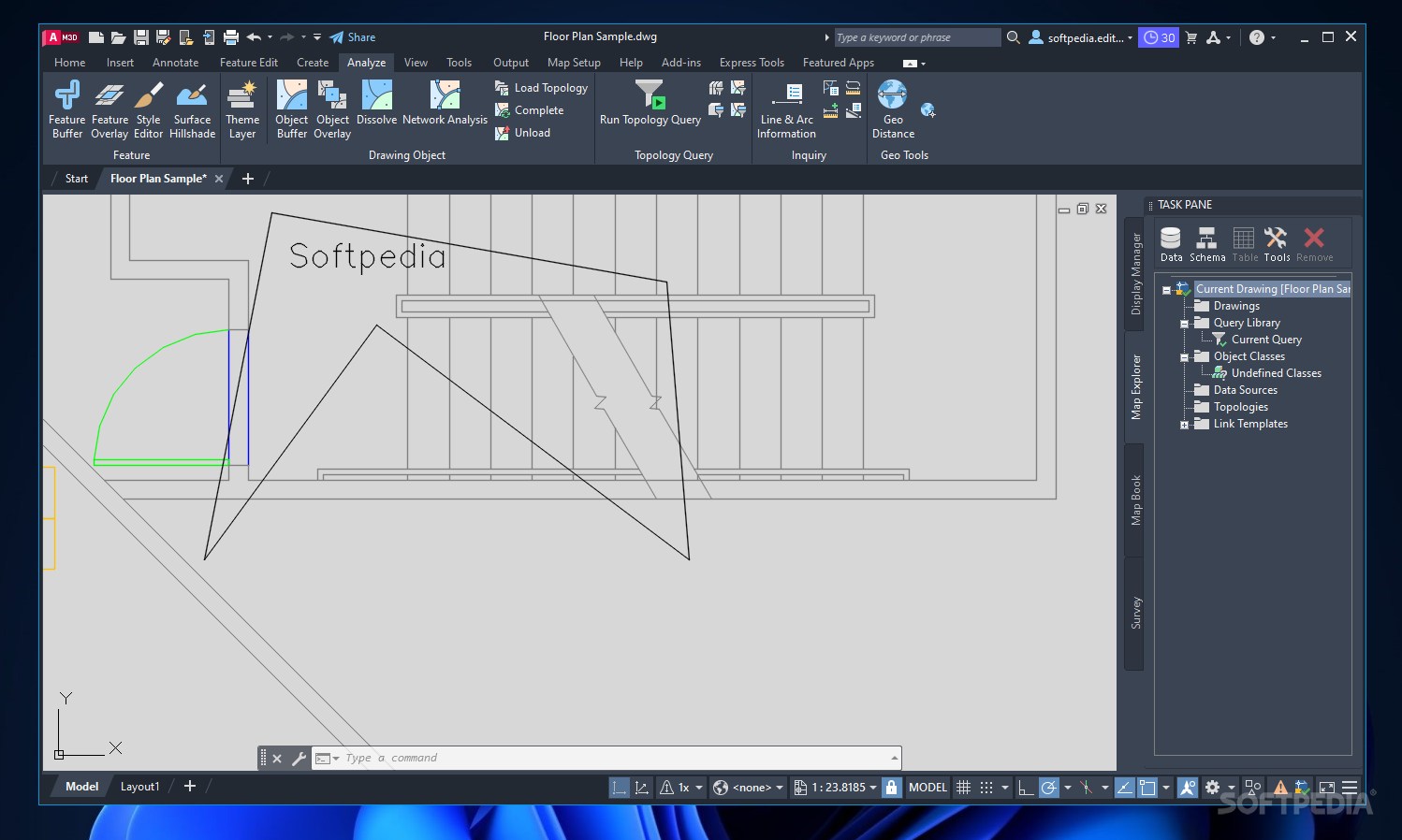This screenshot has height=840, width=1402.
Task: Open Network Analysis
Action: coord(445,103)
